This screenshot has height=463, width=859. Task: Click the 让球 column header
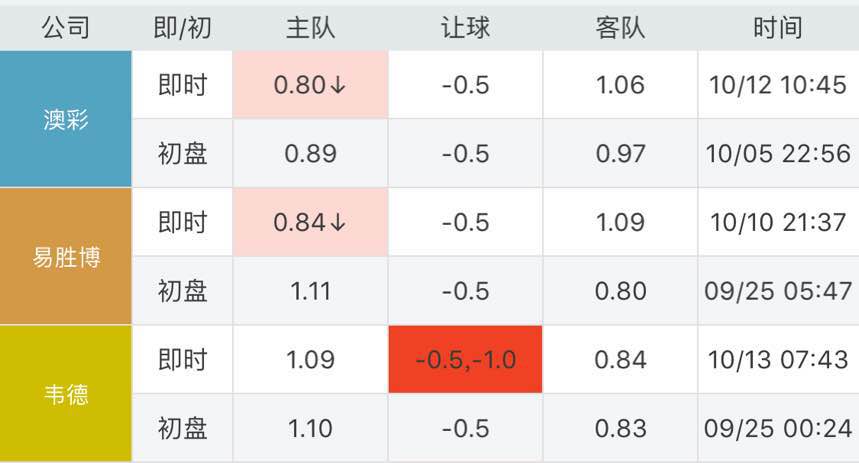(466, 27)
